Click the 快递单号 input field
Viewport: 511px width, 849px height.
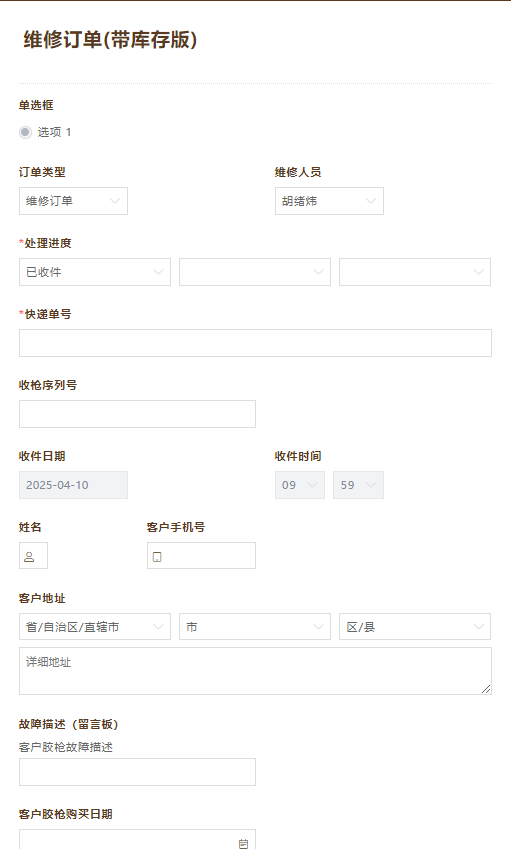(x=255, y=343)
